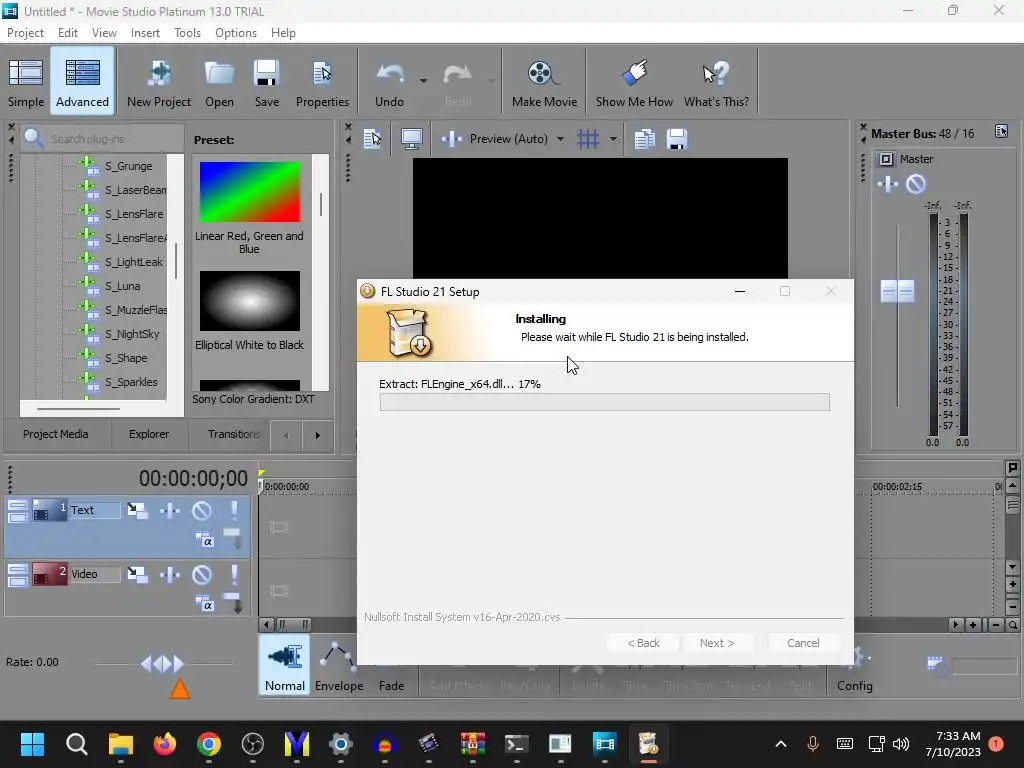
Task: Activate What's This help
Action: point(716,82)
